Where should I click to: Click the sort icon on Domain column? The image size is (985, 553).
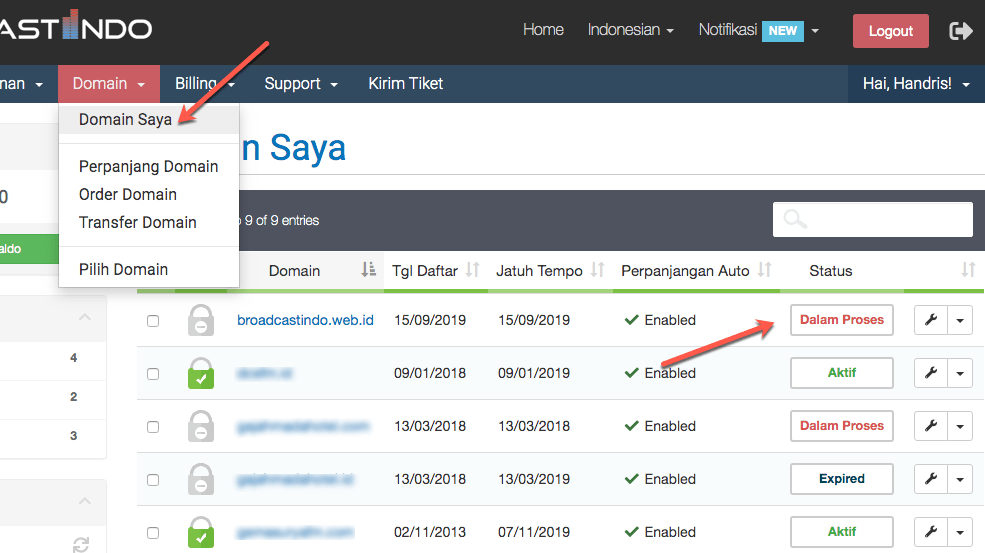click(x=368, y=270)
